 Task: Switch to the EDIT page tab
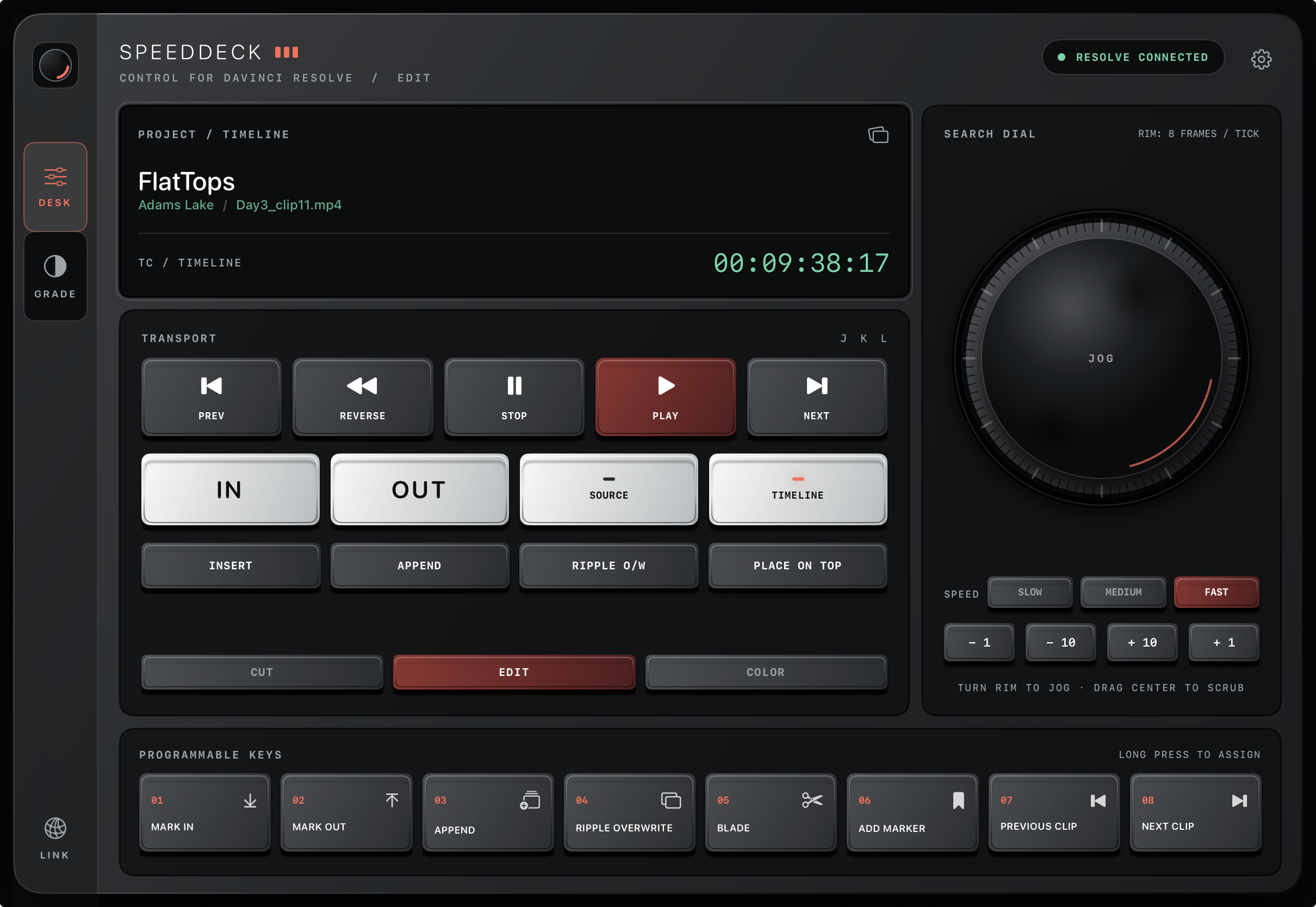point(514,672)
